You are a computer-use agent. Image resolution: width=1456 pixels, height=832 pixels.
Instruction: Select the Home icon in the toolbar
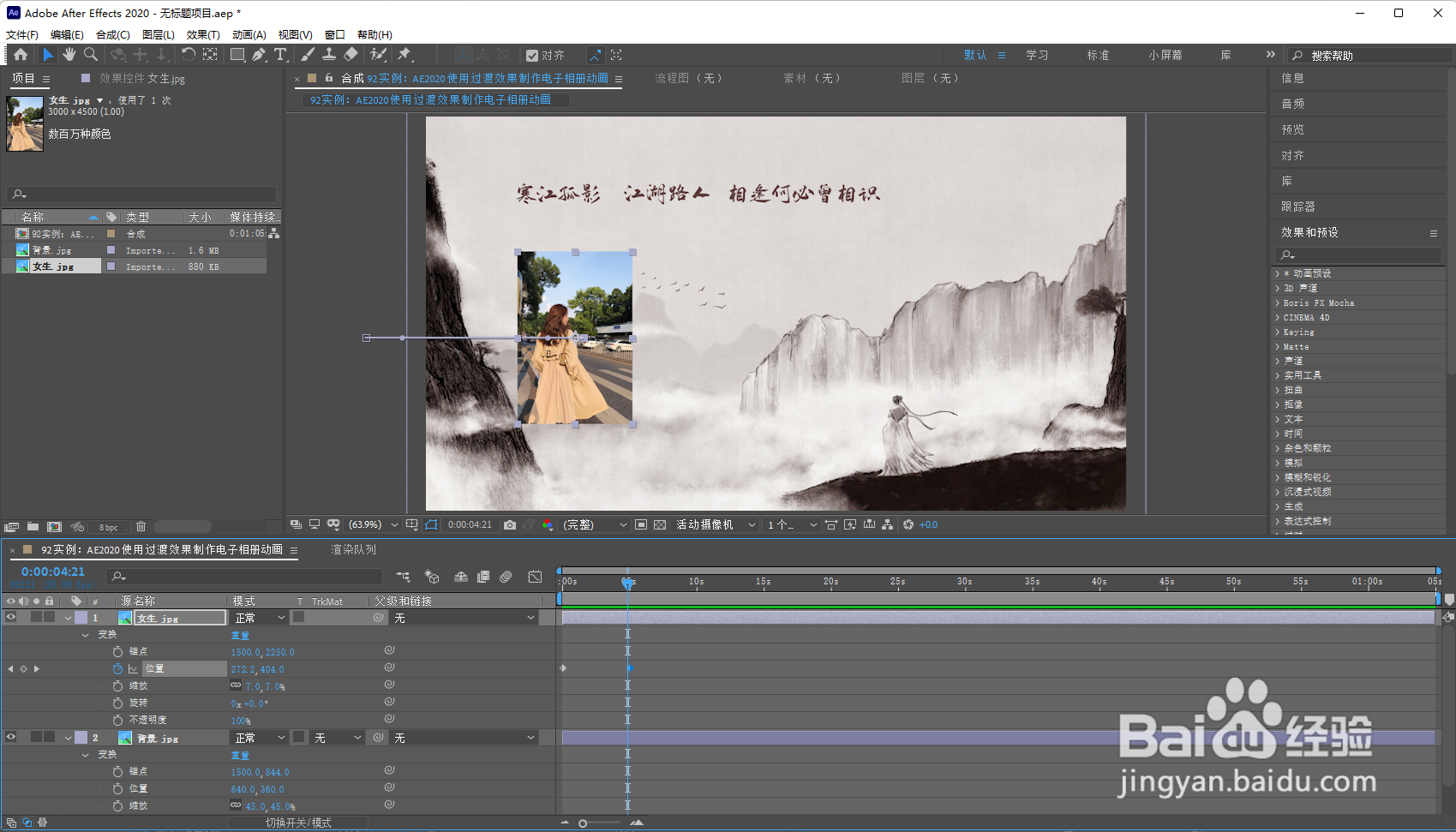[x=21, y=55]
